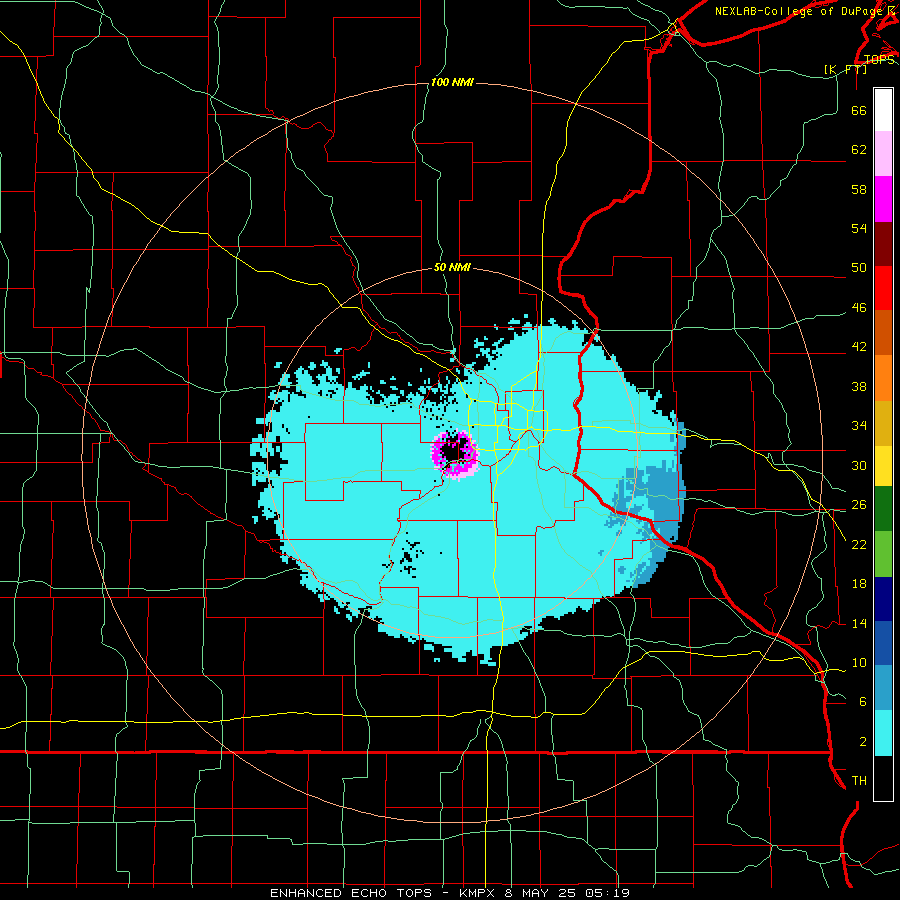Click the 26 value on the legend
900x900 pixels.
[x=859, y=505]
